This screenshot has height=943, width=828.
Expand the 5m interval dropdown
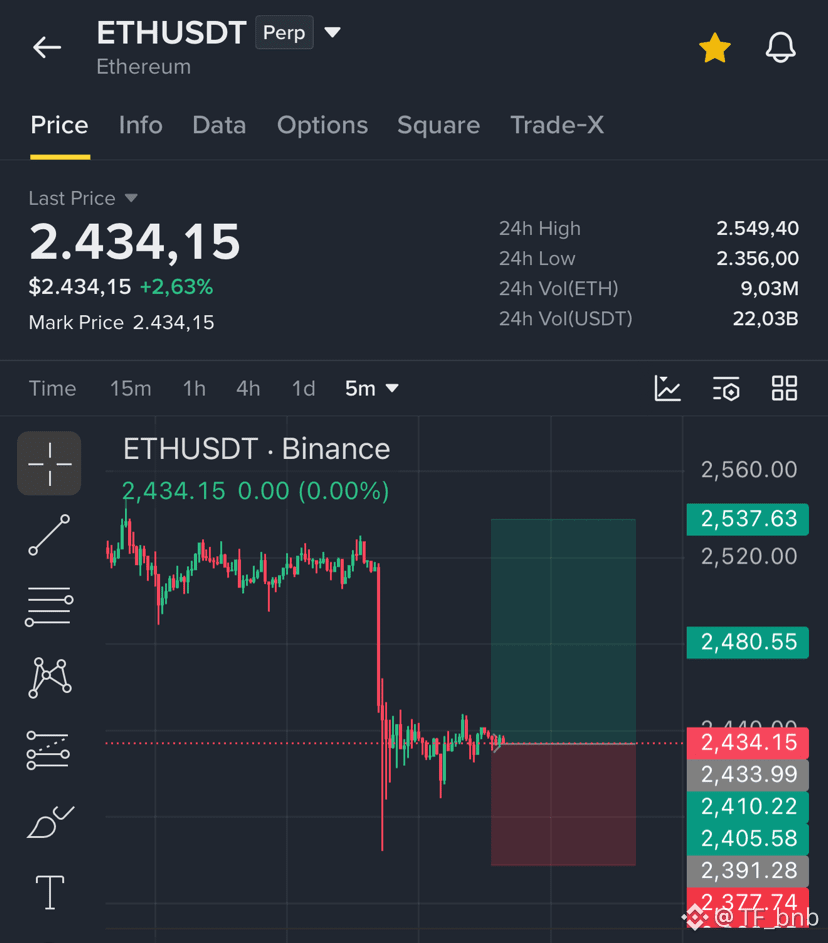[372, 389]
